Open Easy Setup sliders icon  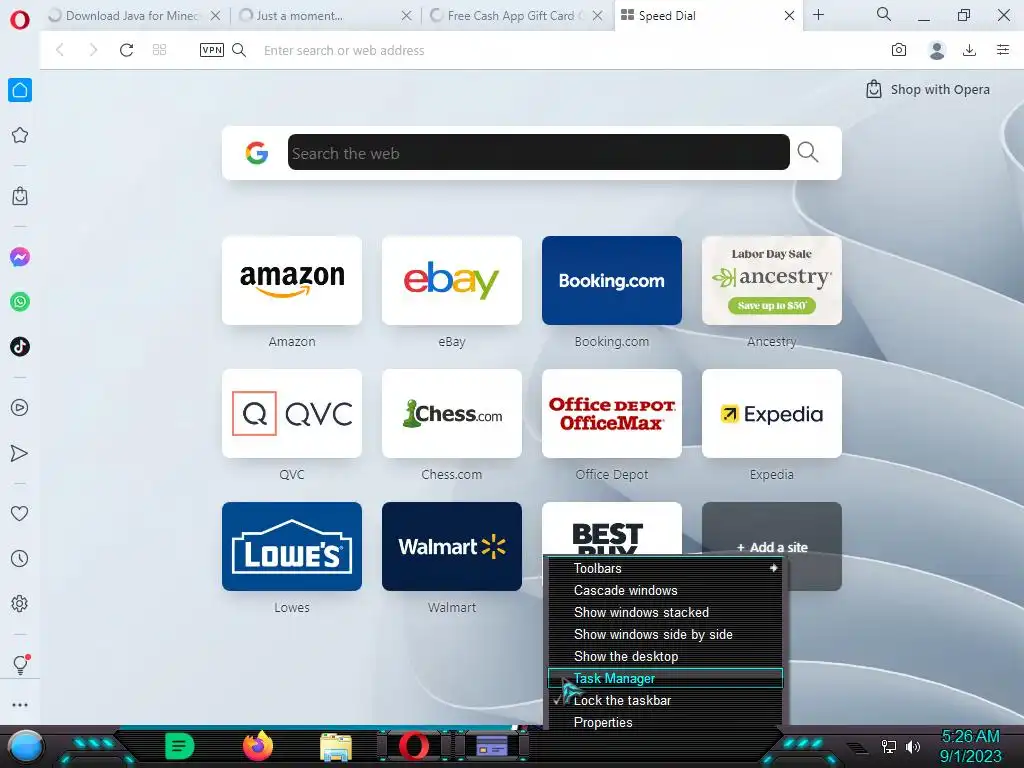pyautogui.click(x=1003, y=50)
